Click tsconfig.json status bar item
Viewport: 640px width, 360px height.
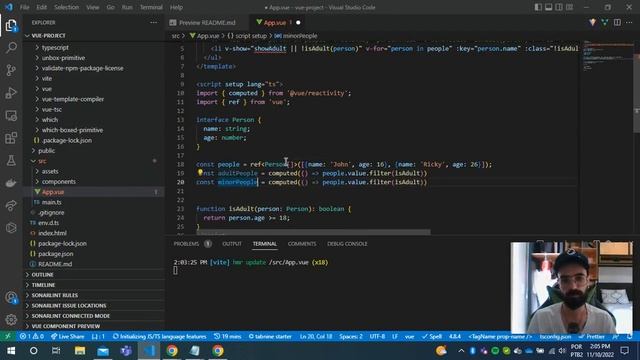pyautogui.click(x=555, y=337)
